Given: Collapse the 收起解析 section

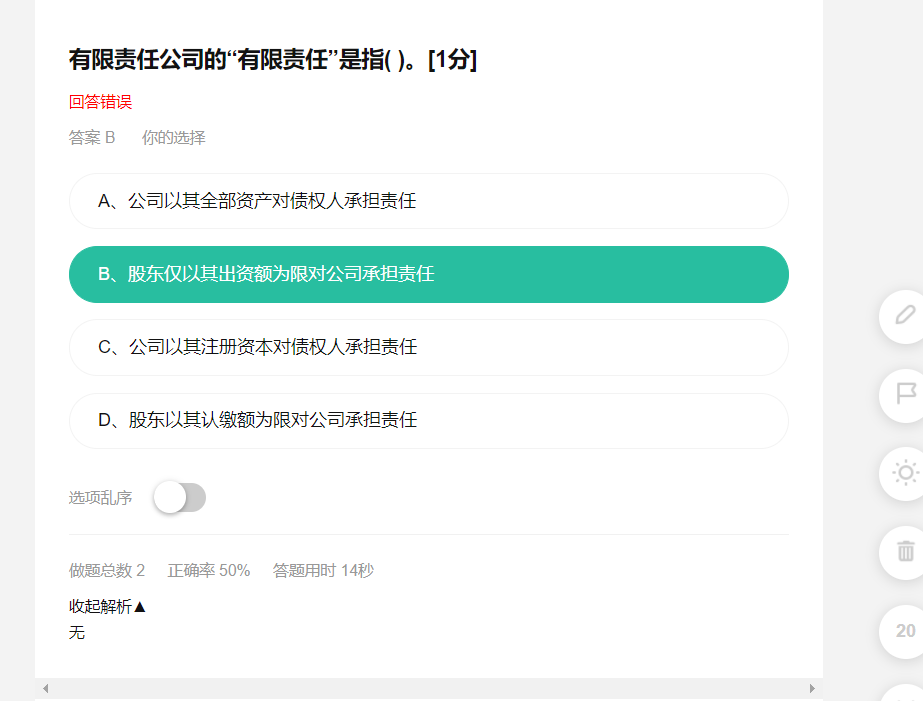Looking at the screenshot, I should coord(107,606).
